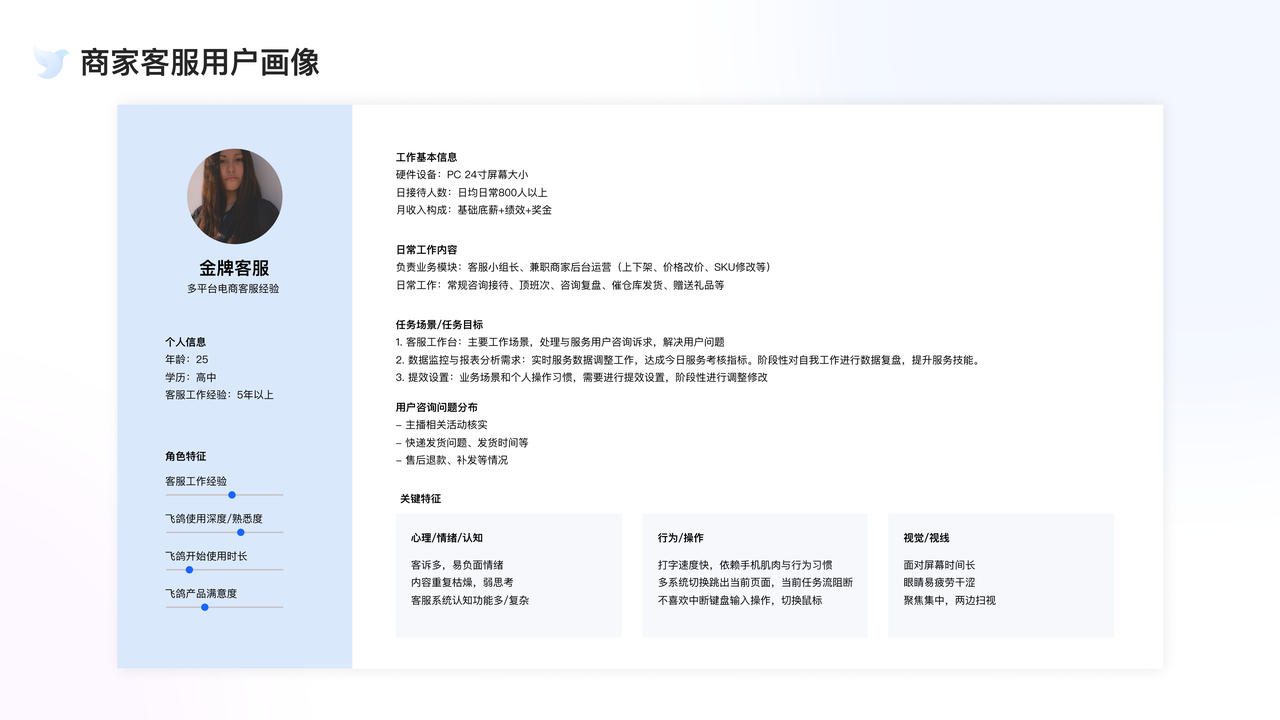
Task: Expand the 心理/情绪/认知 card
Action: tap(508, 575)
